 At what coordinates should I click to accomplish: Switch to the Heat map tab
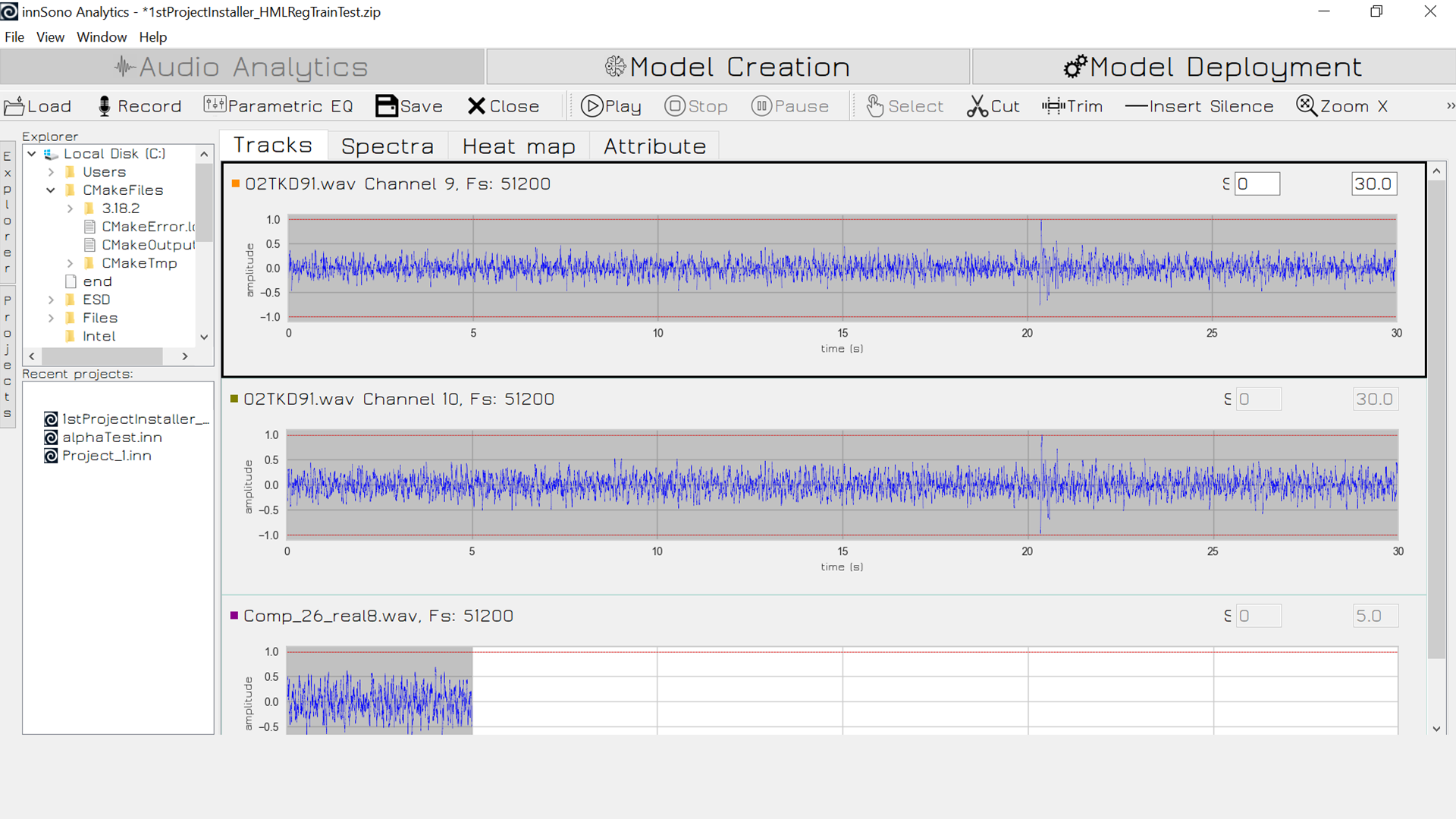(x=519, y=146)
